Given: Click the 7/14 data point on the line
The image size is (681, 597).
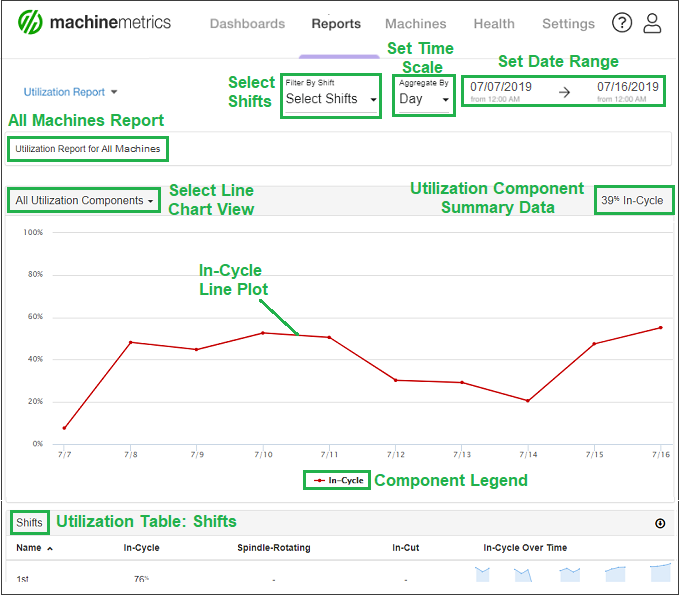Looking at the screenshot, I should click(x=528, y=401).
